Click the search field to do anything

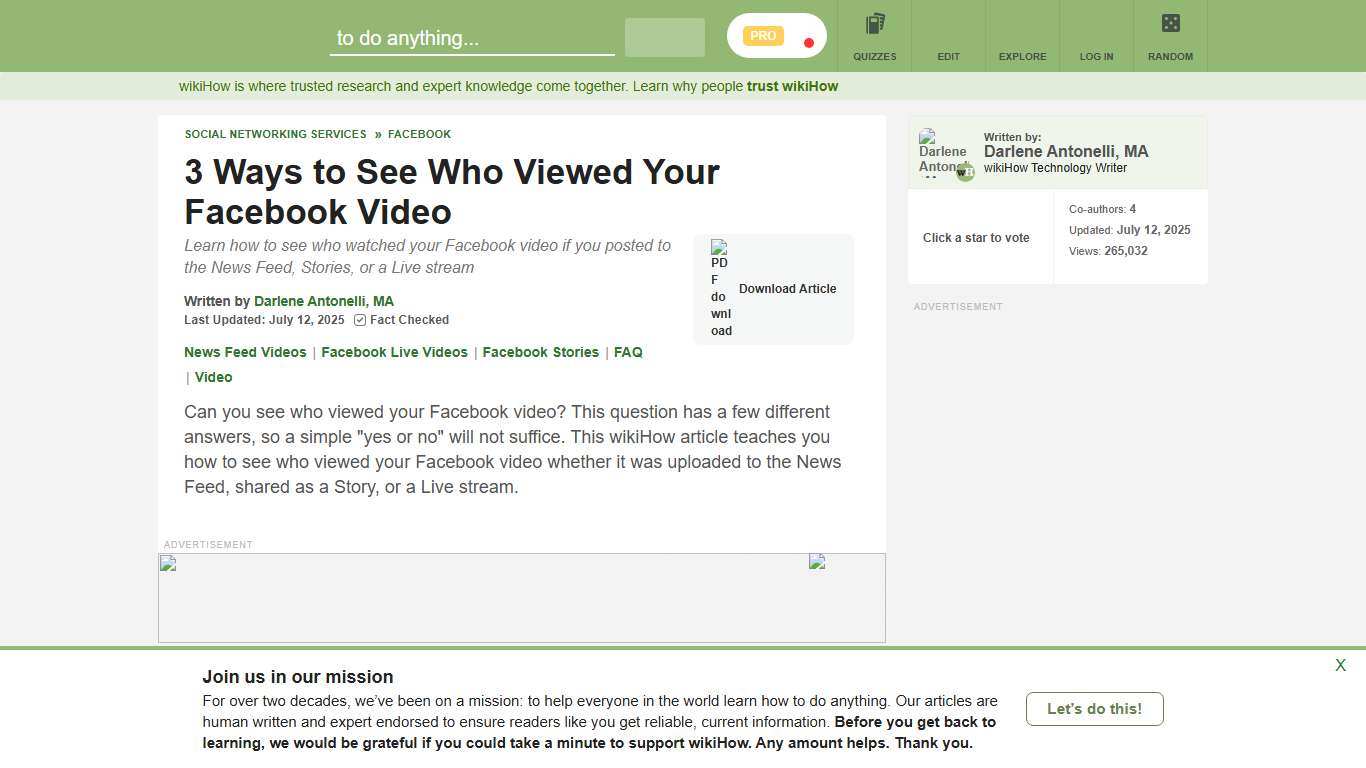pyautogui.click(x=472, y=38)
